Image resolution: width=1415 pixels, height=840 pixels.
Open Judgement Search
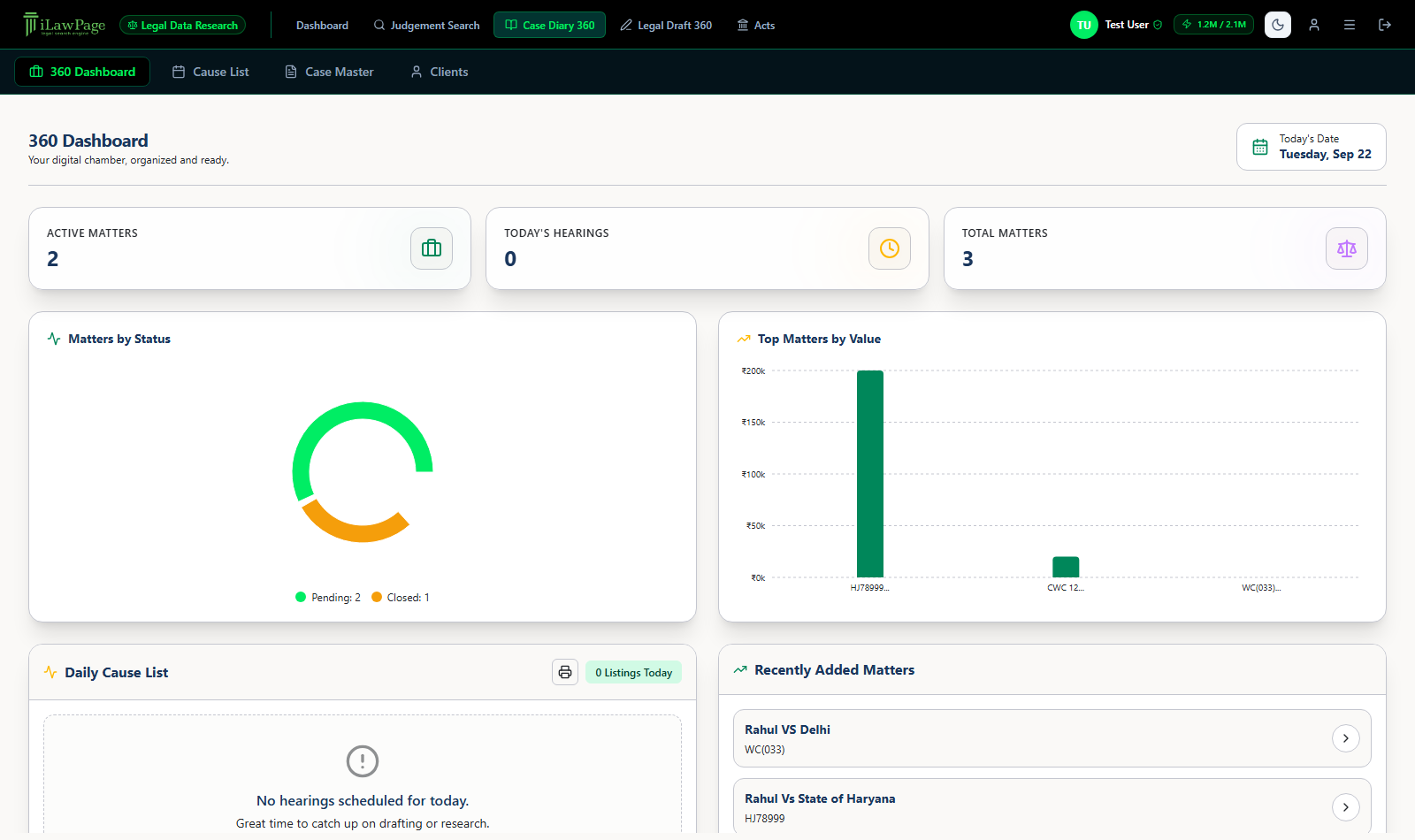pyautogui.click(x=426, y=26)
